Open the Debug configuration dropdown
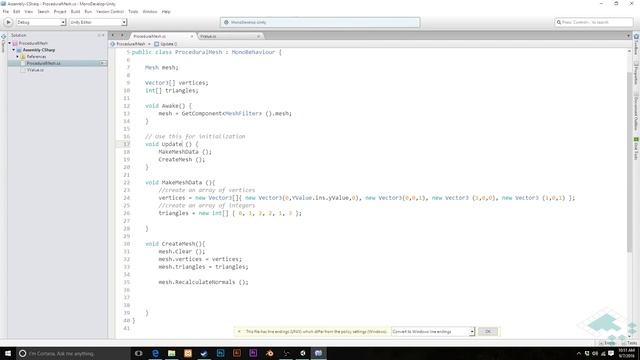 (40, 22)
